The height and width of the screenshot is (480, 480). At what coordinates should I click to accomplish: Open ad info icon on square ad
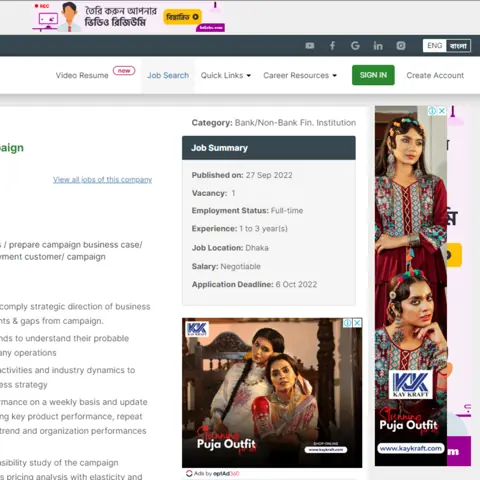348,323
